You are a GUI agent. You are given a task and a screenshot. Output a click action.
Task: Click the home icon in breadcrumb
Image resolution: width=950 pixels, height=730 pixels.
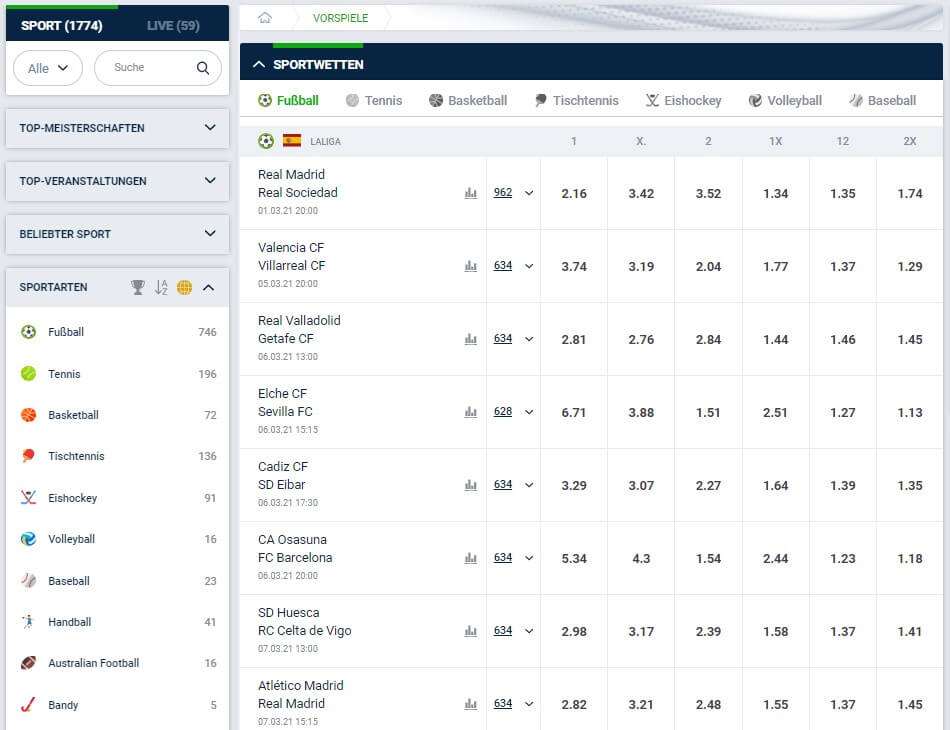[x=265, y=18]
